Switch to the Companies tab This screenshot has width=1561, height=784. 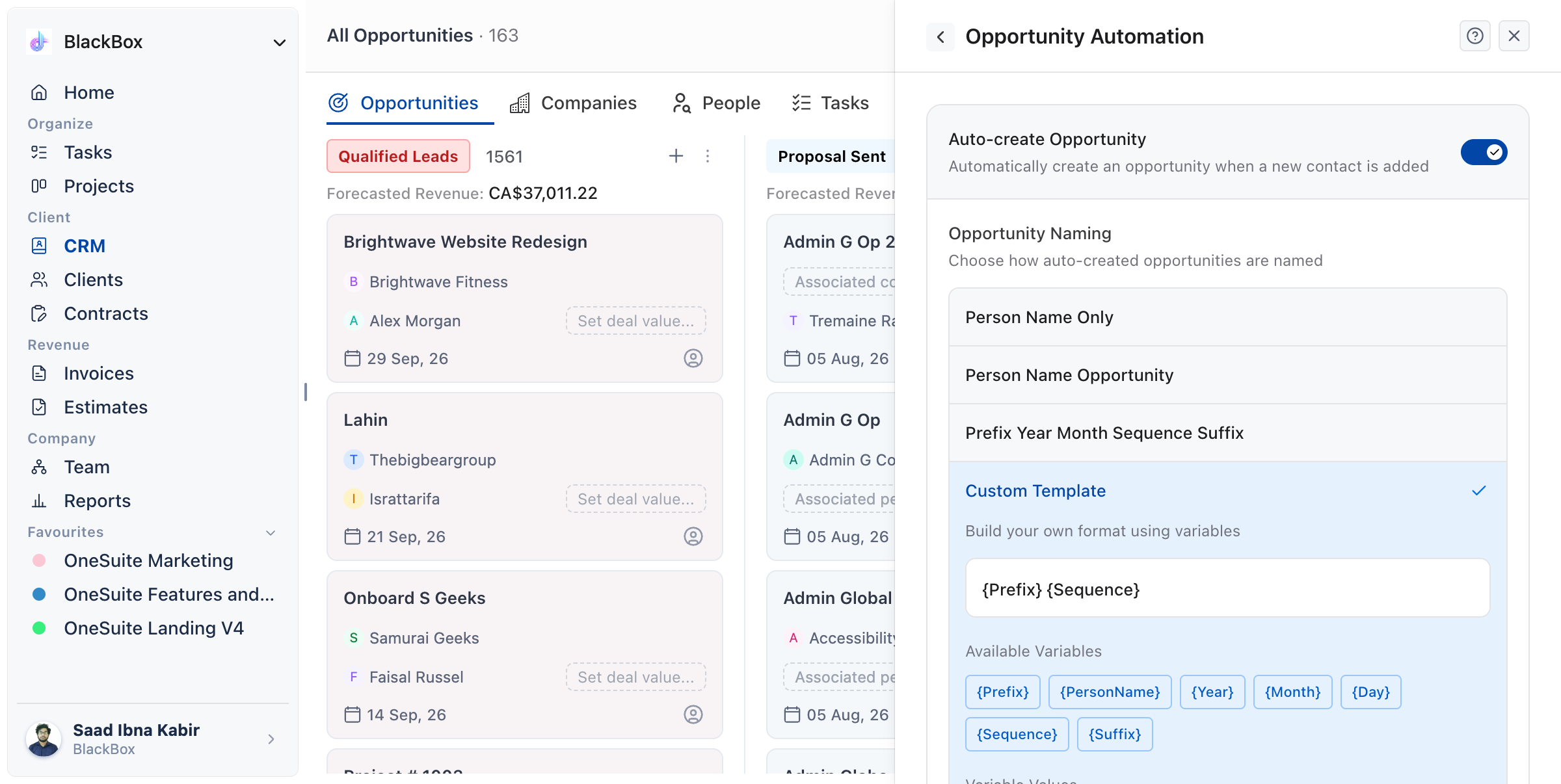(x=573, y=103)
